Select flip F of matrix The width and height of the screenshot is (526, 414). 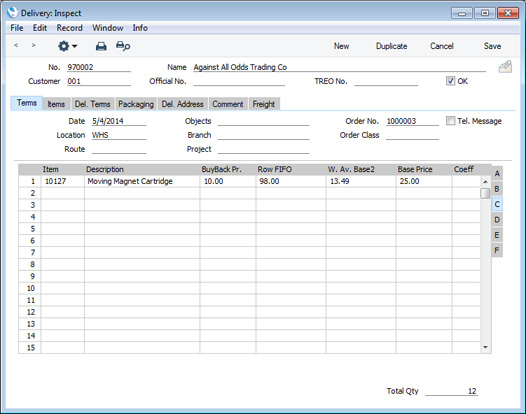[x=497, y=250]
